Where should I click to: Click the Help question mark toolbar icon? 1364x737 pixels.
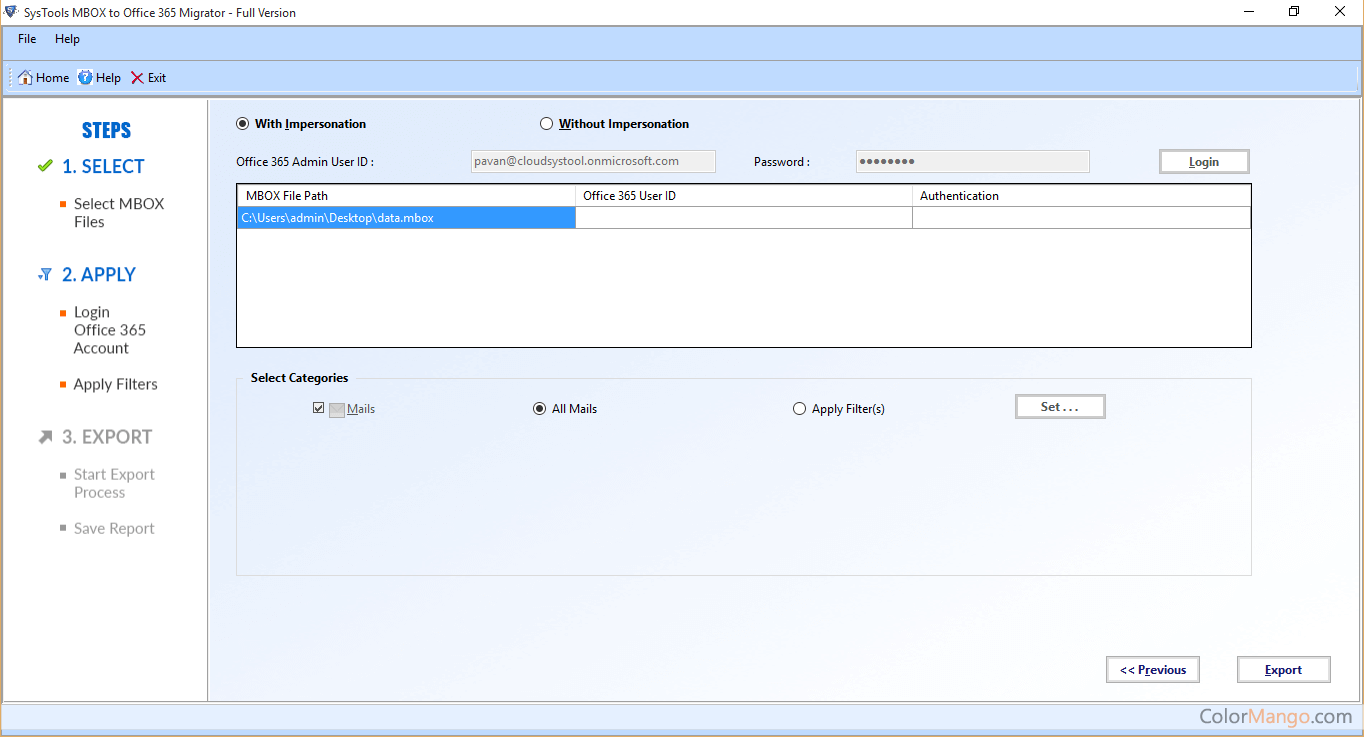click(x=86, y=78)
